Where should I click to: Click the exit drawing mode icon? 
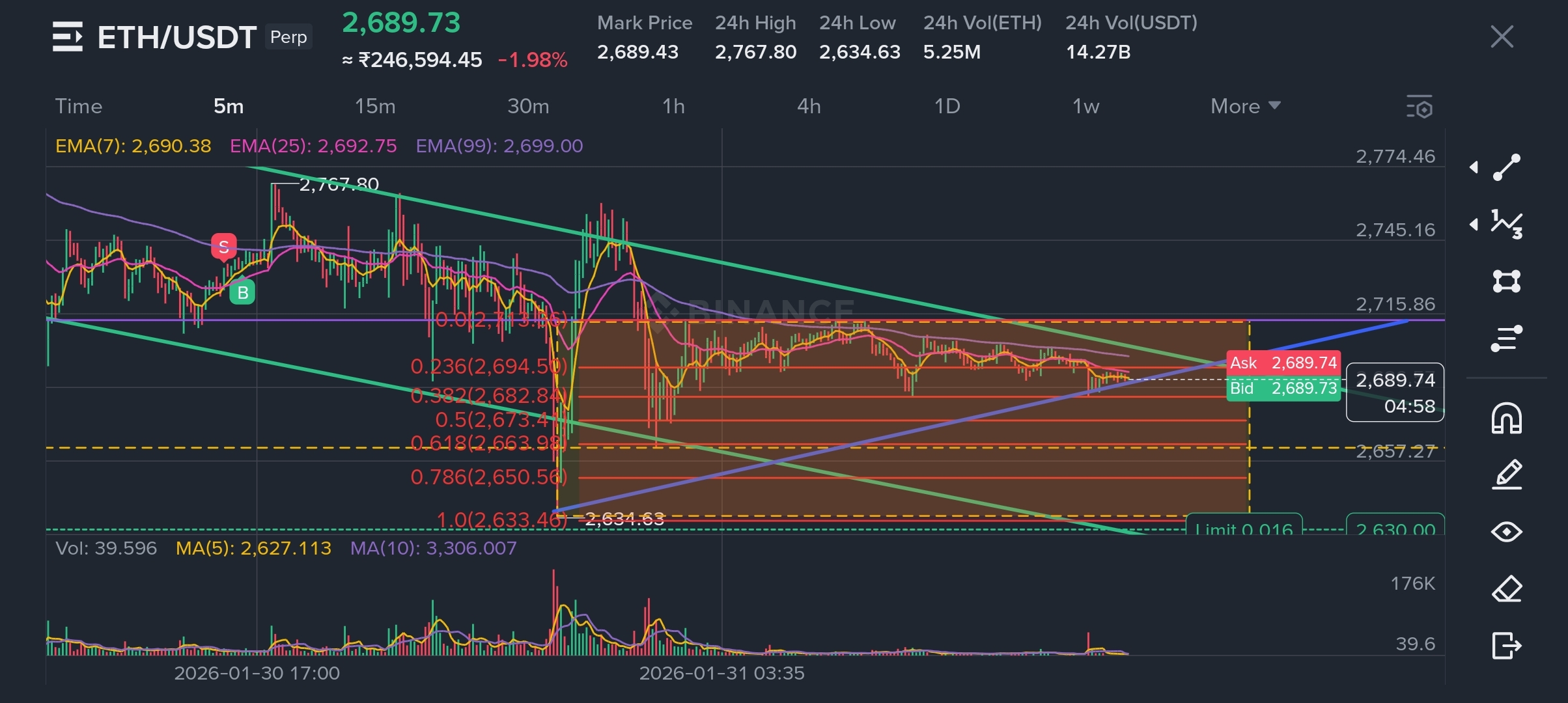coord(1506,646)
